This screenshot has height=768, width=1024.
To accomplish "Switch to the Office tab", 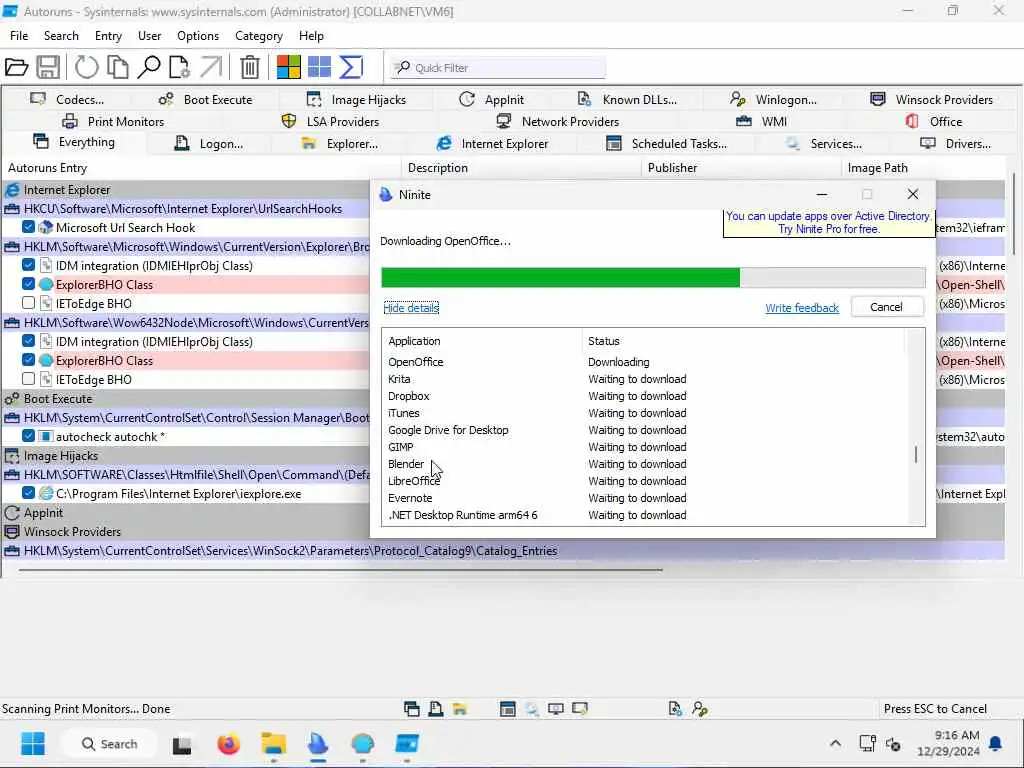I will [934, 121].
